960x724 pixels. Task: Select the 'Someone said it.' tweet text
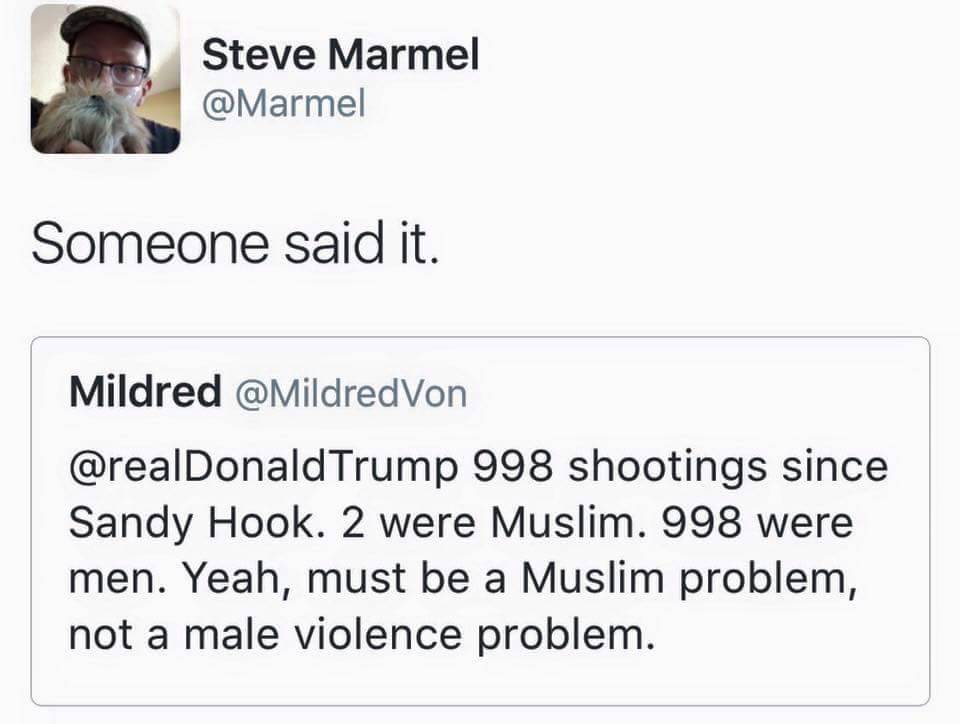tap(235, 243)
